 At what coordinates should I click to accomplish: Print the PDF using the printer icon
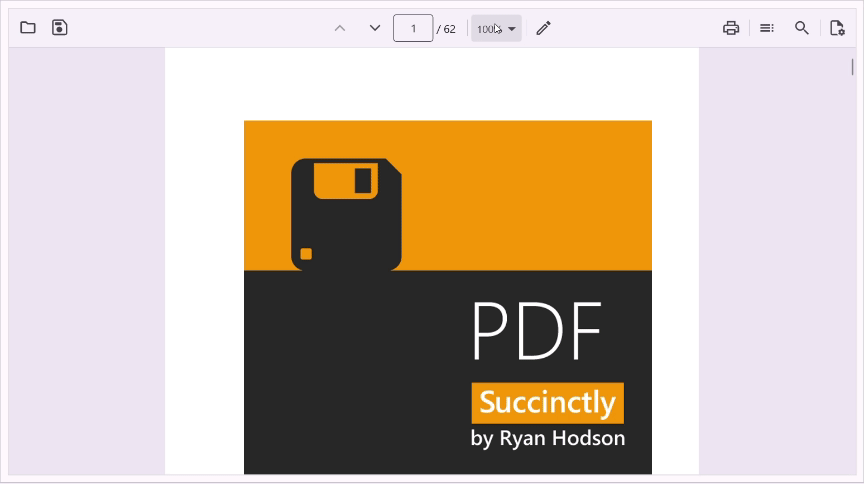(731, 28)
